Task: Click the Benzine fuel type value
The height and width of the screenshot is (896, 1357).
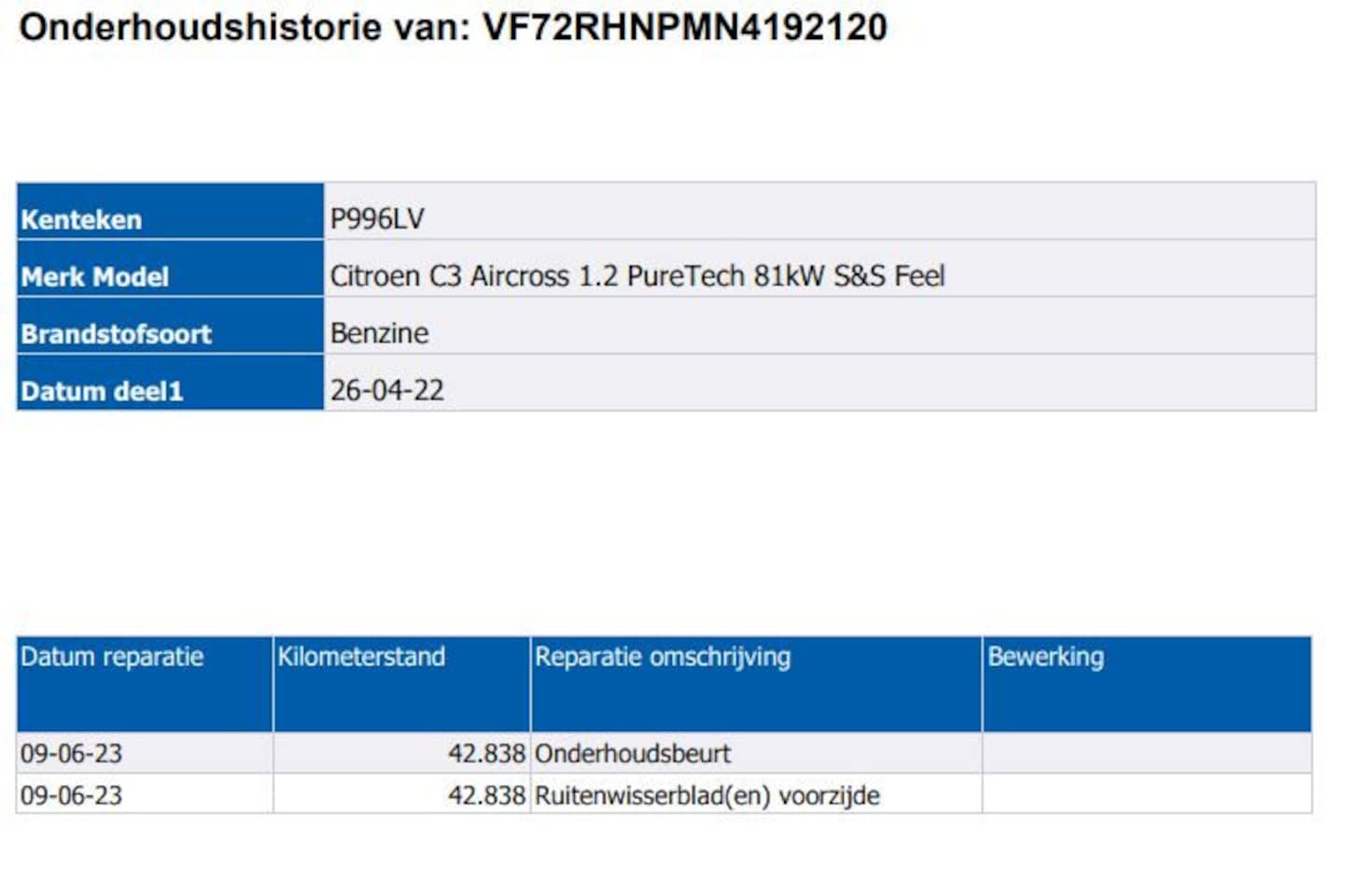Action: (379, 333)
